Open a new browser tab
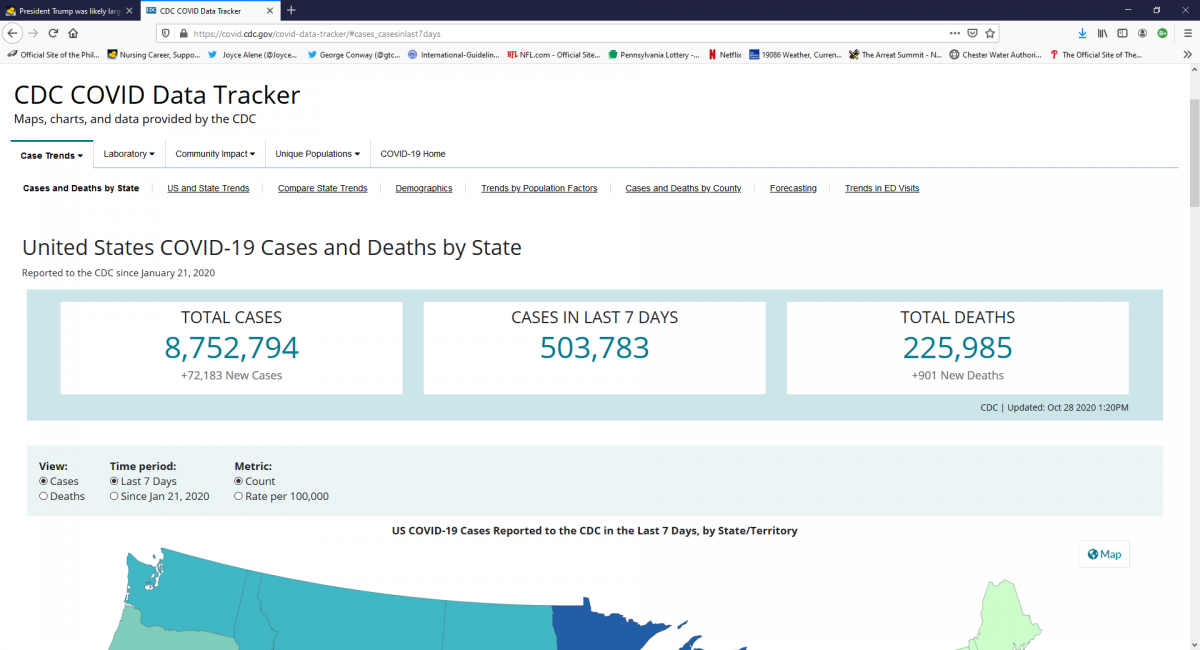Image resolution: width=1200 pixels, height=650 pixels. [x=291, y=10]
